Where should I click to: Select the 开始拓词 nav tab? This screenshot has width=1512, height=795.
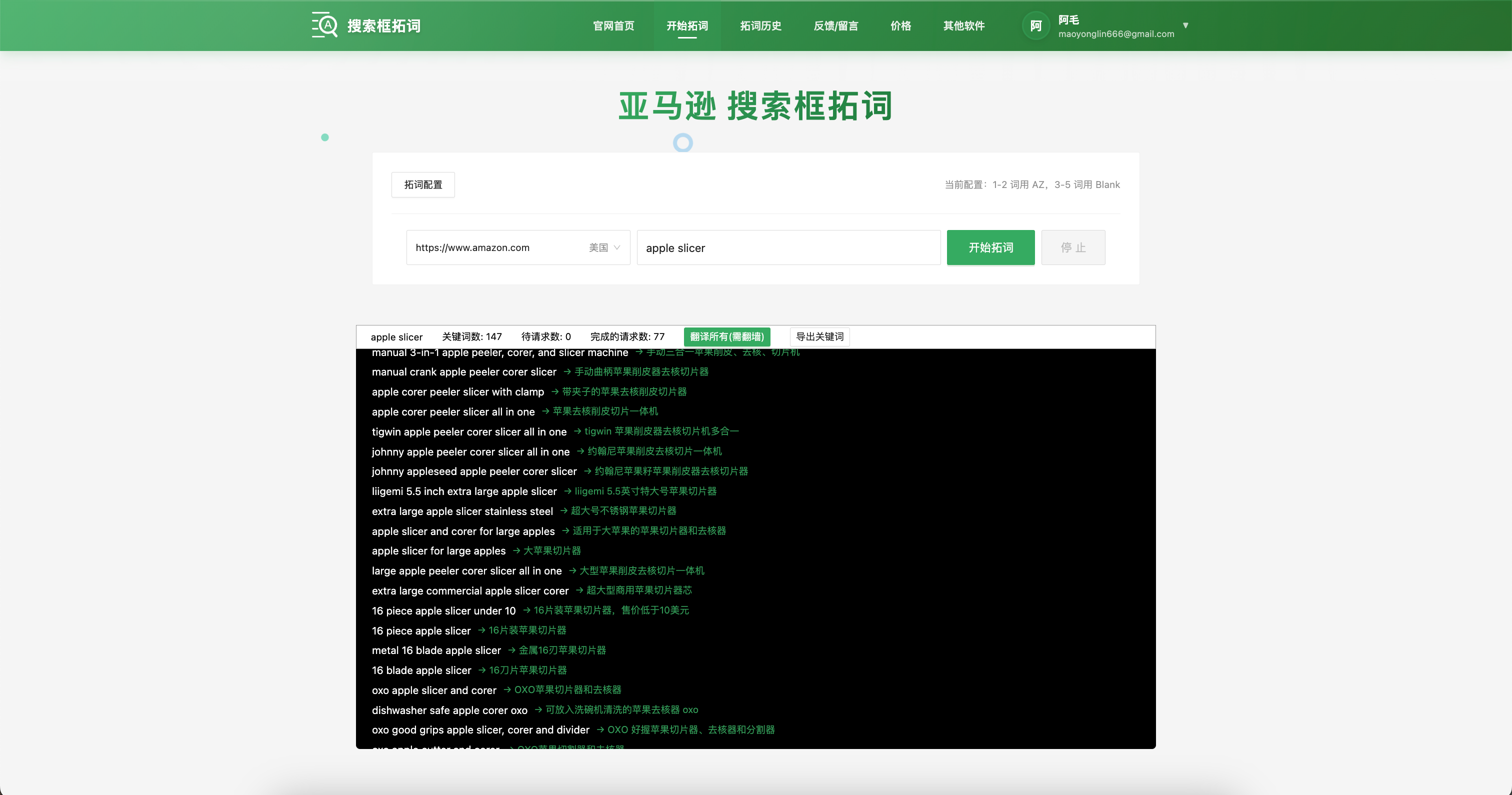pos(686,26)
